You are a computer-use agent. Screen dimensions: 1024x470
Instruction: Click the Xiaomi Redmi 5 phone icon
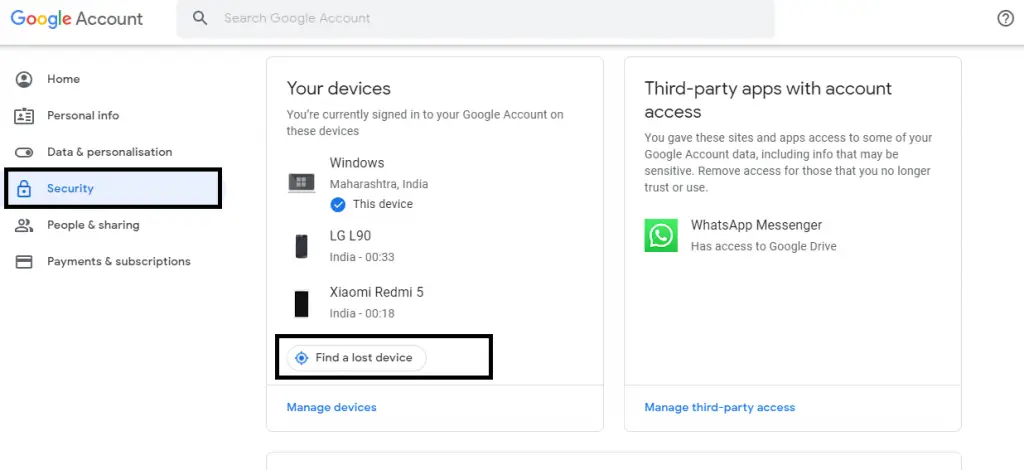(302, 304)
